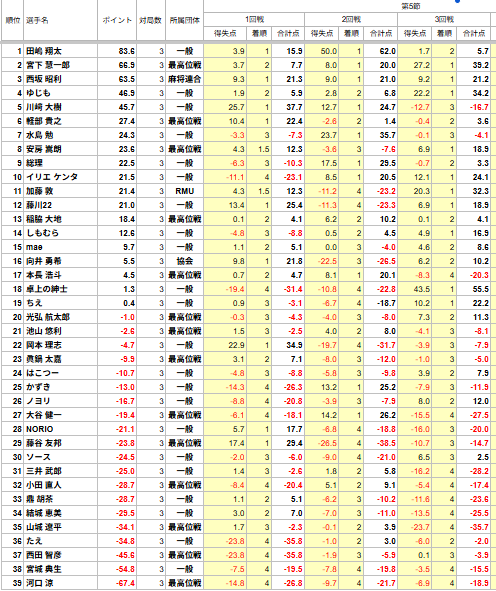The width and height of the screenshot is (496, 591).
Task: Select player name 光弘 航太郎
Action: click(48, 317)
